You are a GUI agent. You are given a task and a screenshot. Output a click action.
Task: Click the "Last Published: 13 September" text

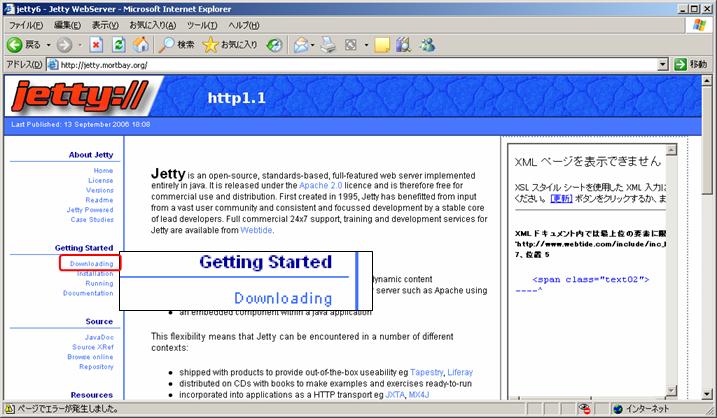61,124
